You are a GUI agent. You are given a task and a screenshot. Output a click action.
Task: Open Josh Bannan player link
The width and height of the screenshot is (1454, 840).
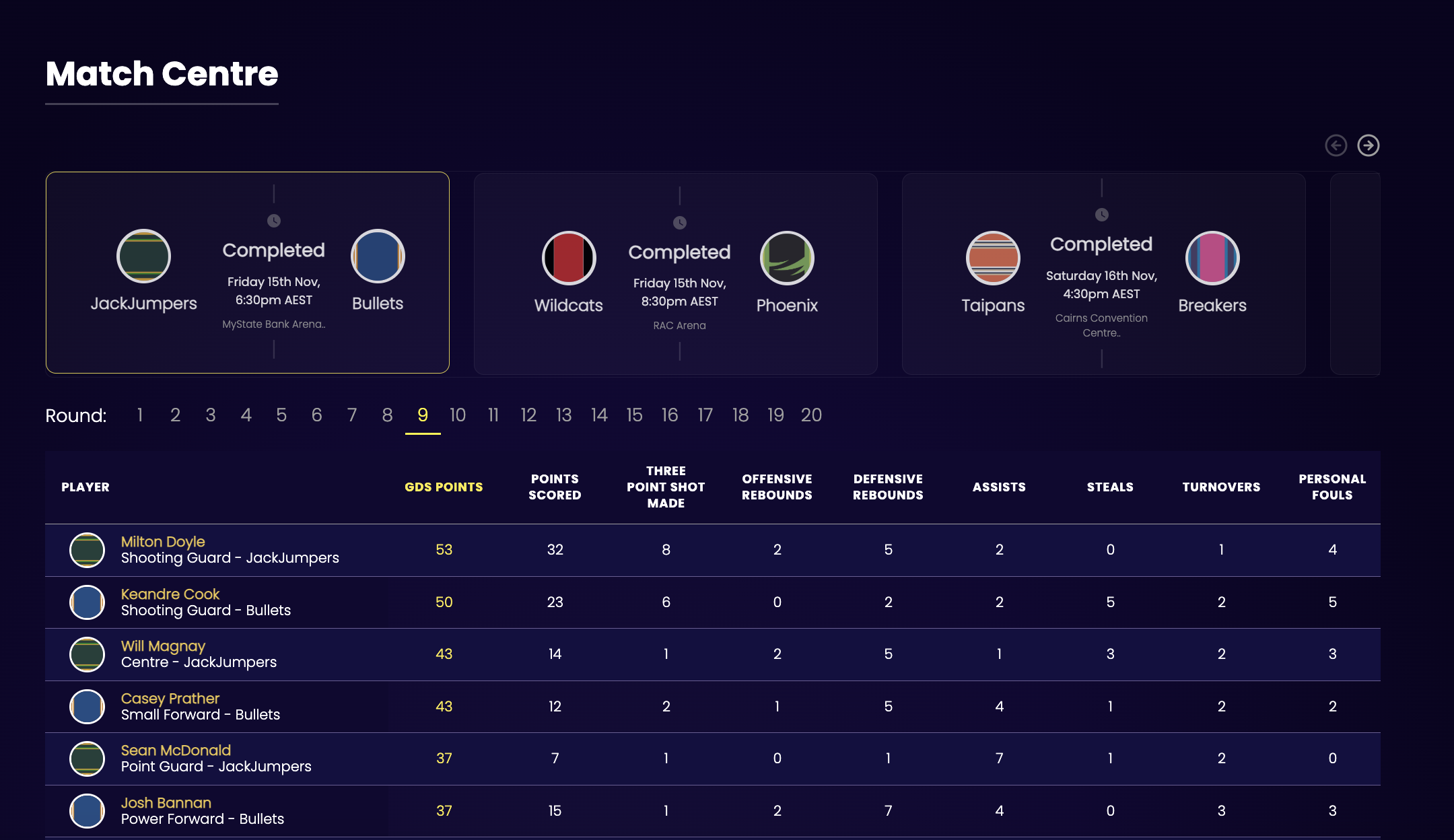(166, 803)
